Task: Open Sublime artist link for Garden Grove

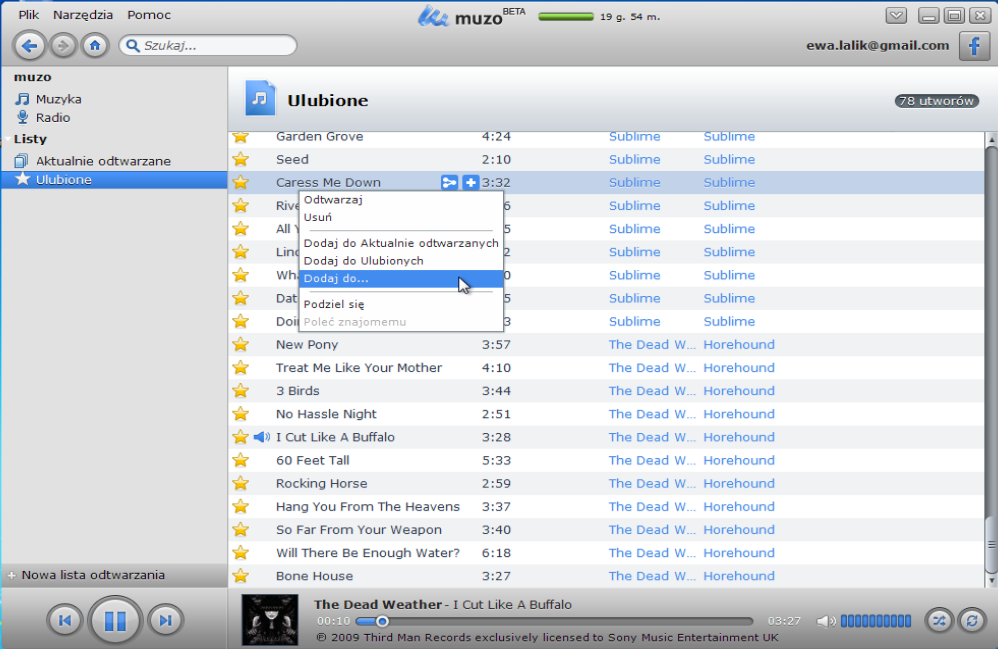Action: (x=635, y=137)
